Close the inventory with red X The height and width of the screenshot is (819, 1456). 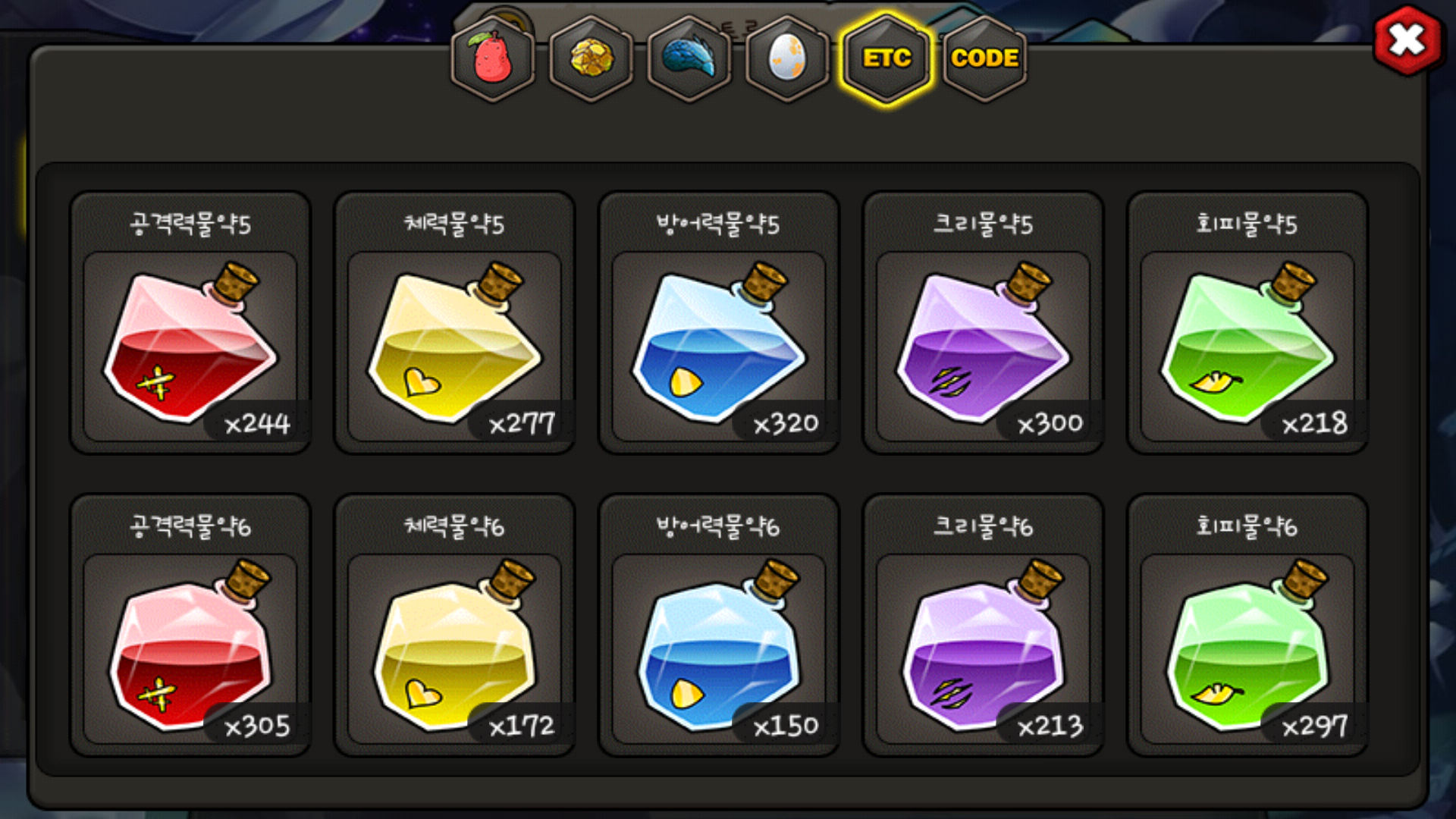[1407, 40]
